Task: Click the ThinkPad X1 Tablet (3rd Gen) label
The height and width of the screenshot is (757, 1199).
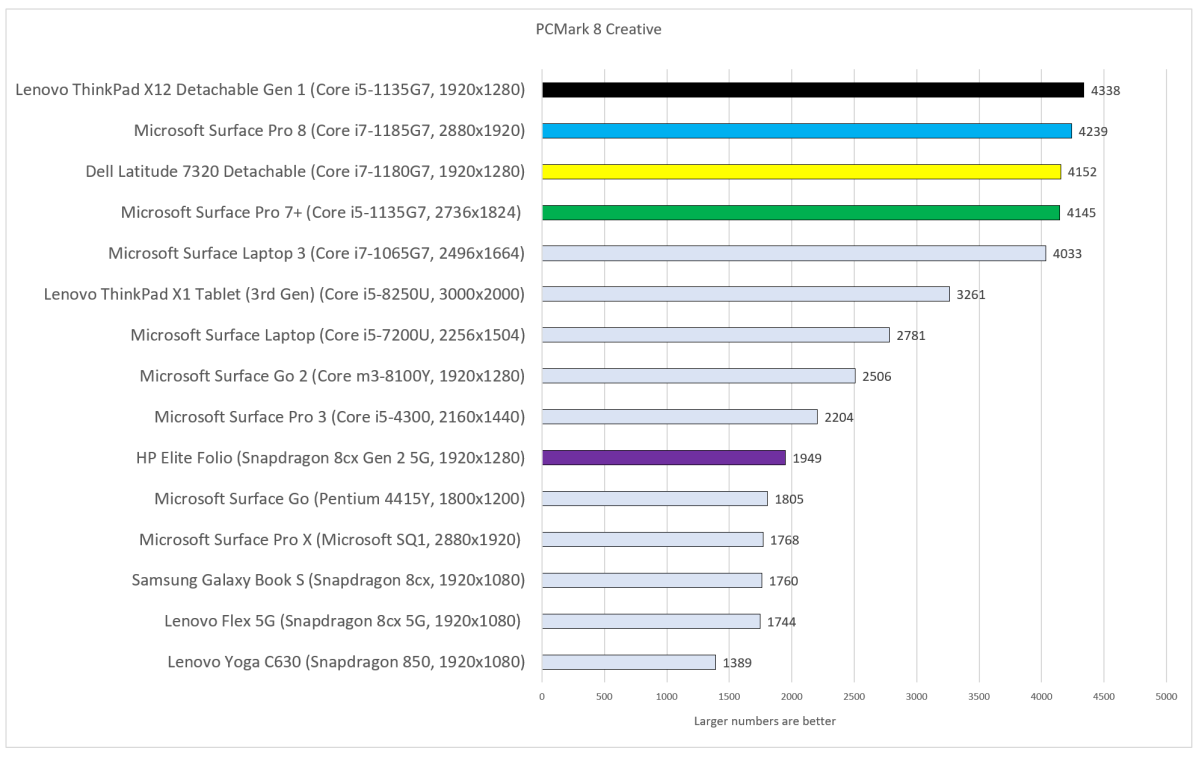Action: (x=284, y=294)
